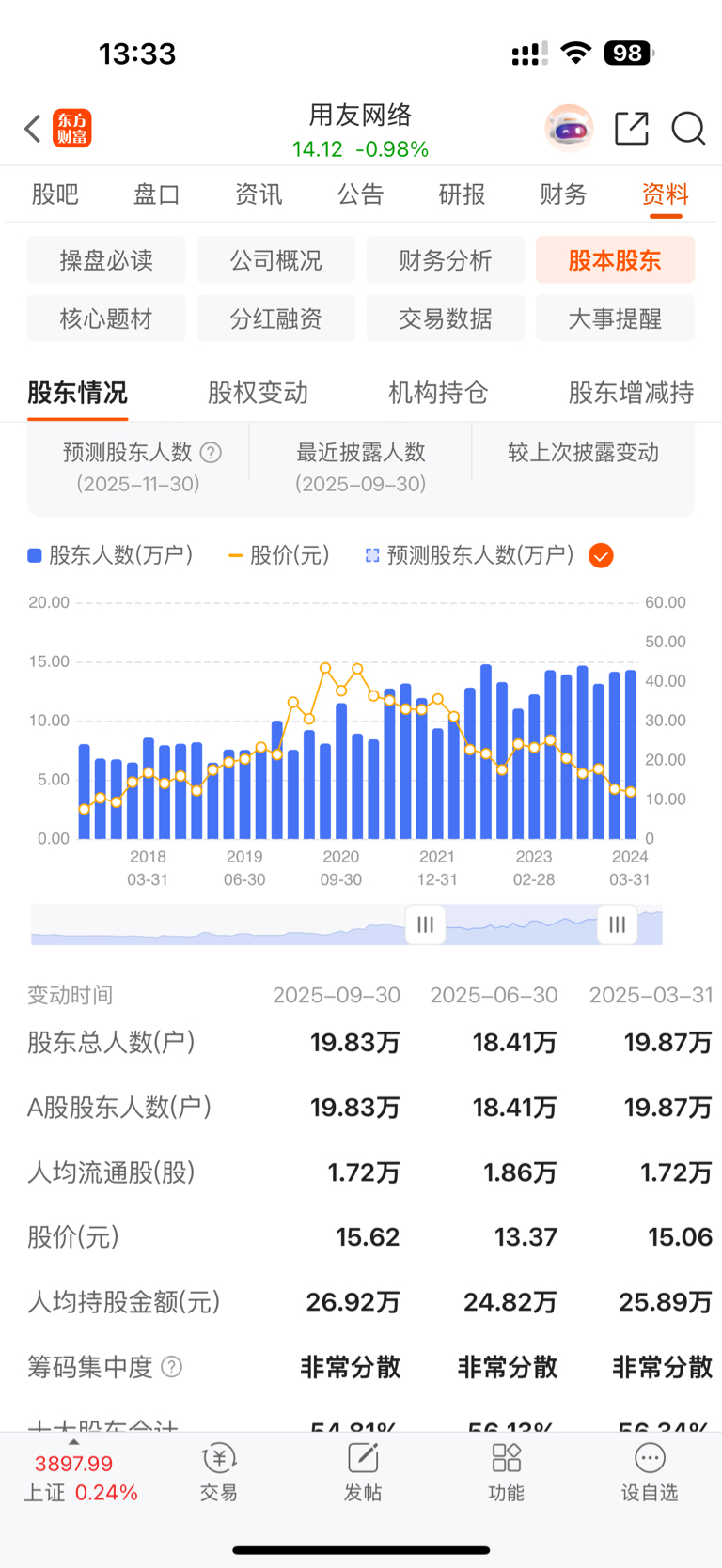Tap the 2025-06-30 column header
Viewport: 722px width, 1568px height.
(494, 995)
